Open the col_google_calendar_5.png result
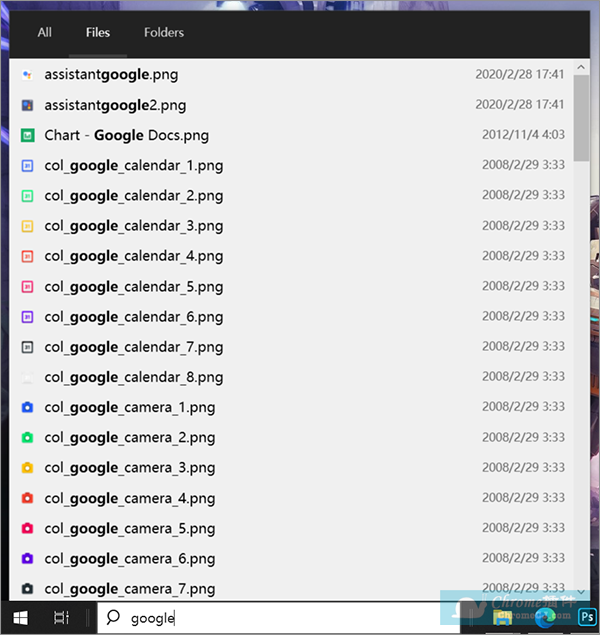The width and height of the screenshot is (600, 635). [133, 287]
